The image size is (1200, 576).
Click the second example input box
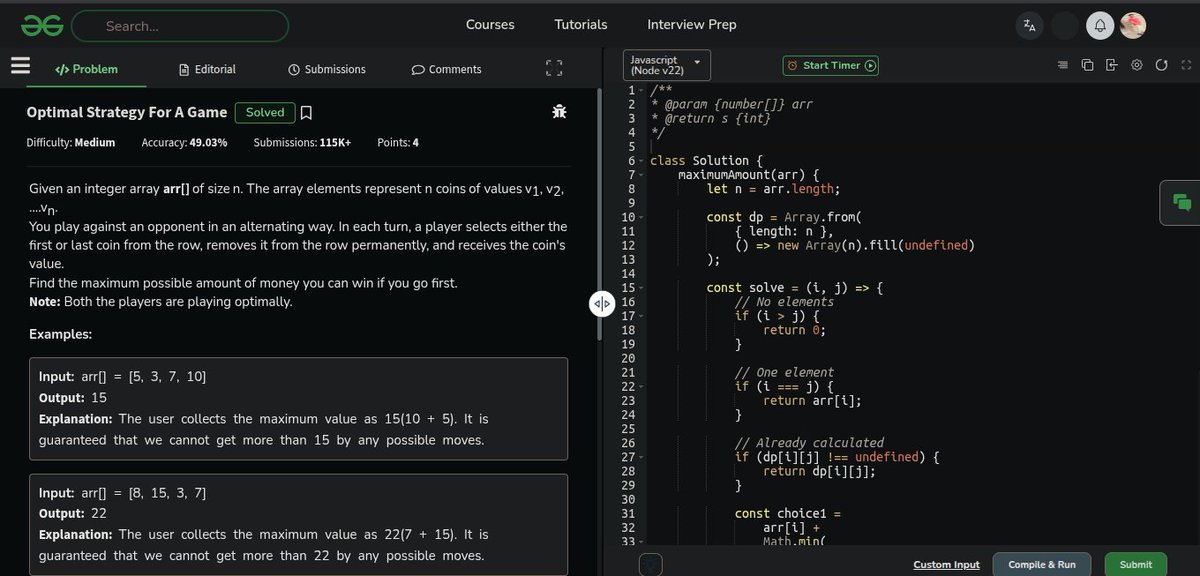coord(298,525)
